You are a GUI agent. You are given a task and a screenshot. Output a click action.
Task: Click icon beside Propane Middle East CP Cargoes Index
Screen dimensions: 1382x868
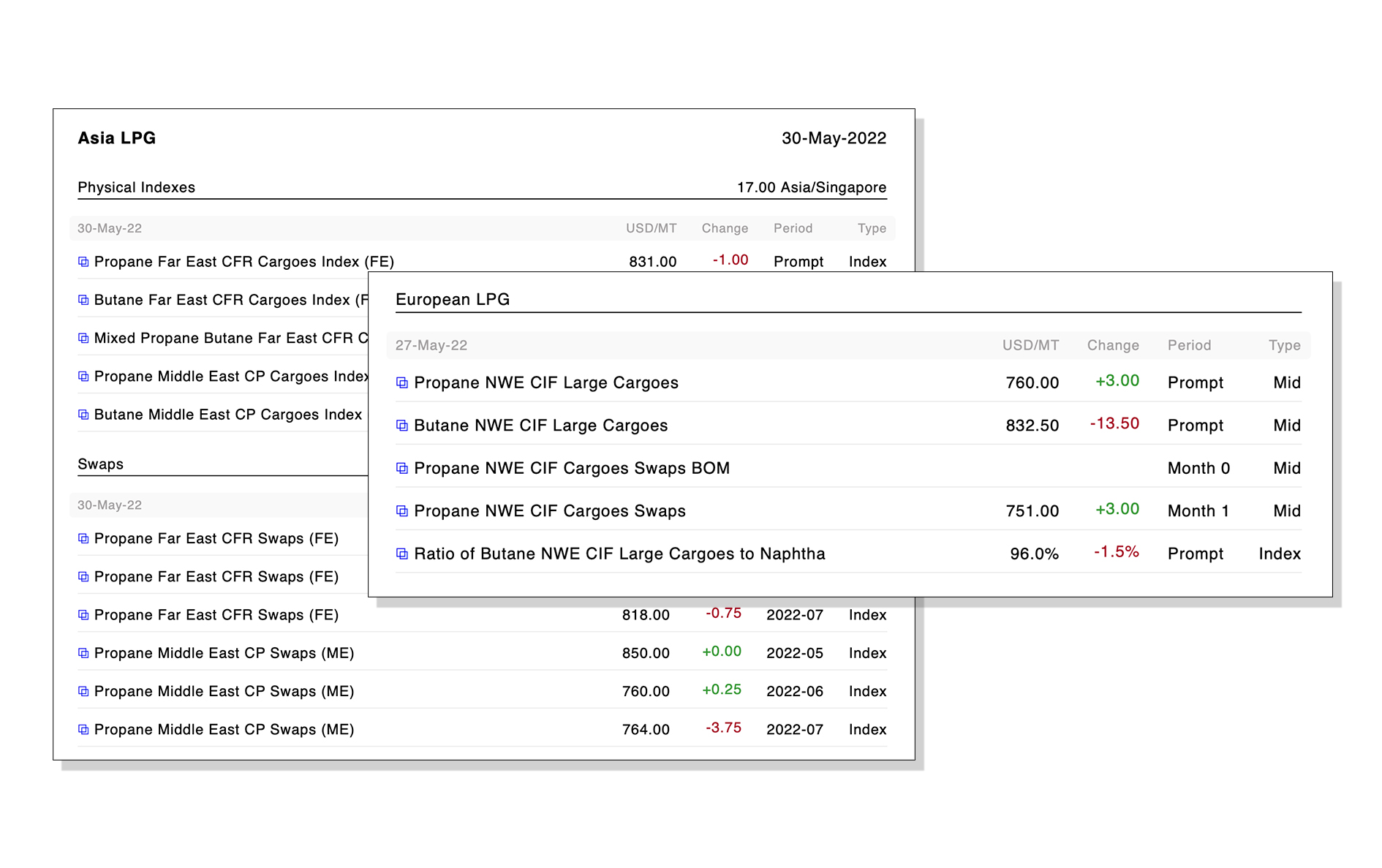pos(83,377)
